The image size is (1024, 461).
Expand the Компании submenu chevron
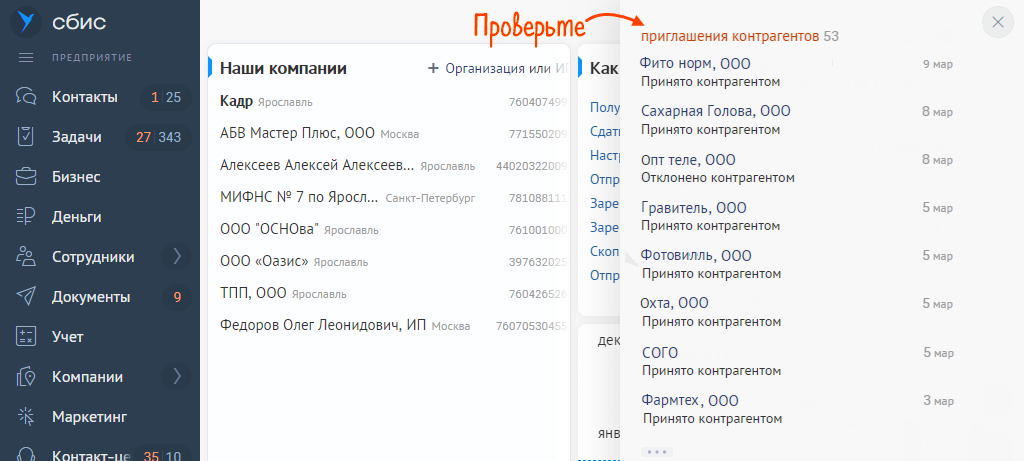(177, 377)
